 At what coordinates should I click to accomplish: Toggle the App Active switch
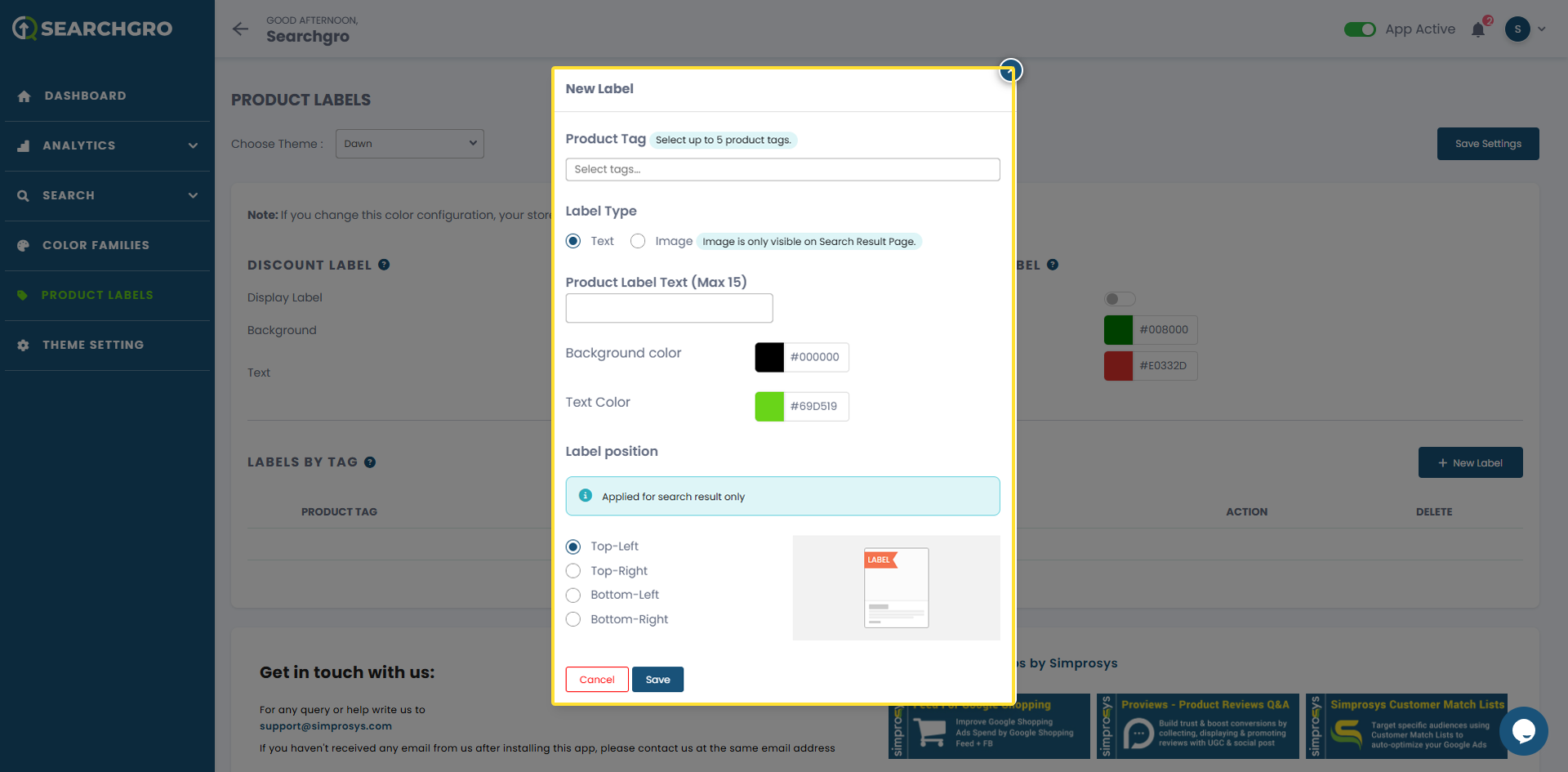click(1360, 29)
